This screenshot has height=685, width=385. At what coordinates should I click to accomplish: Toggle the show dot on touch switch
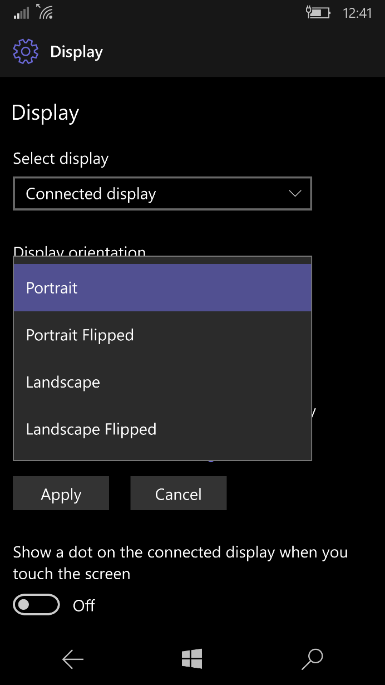tap(36, 605)
